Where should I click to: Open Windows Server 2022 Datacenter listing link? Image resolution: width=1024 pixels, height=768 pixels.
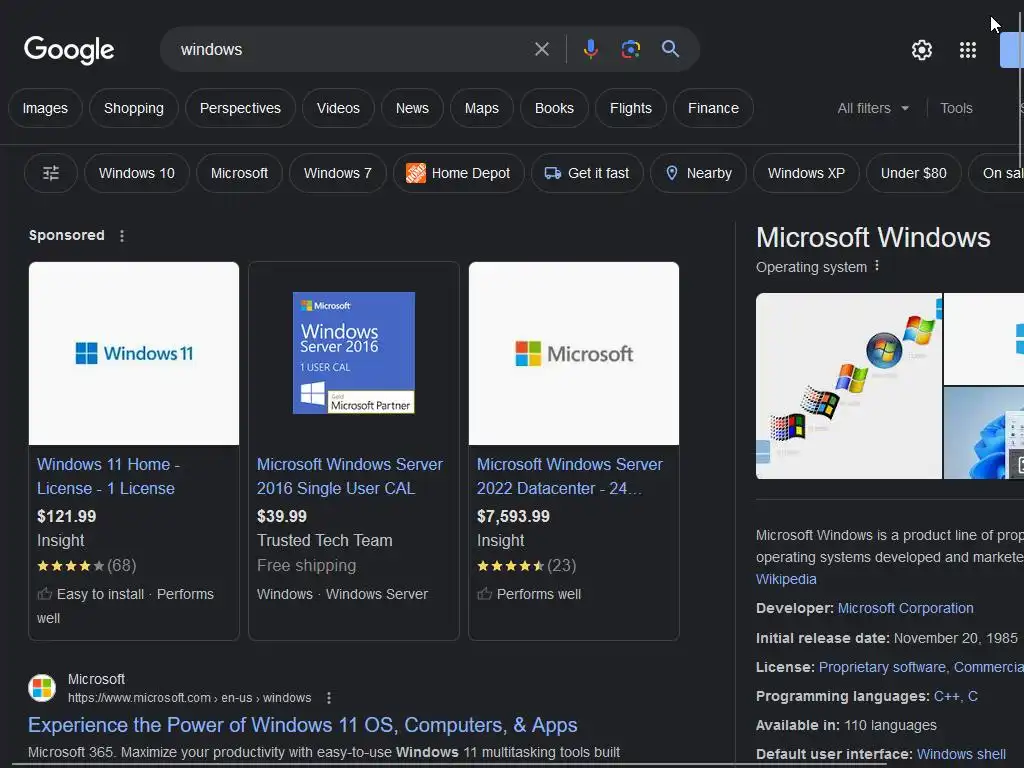[x=569, y=476]
